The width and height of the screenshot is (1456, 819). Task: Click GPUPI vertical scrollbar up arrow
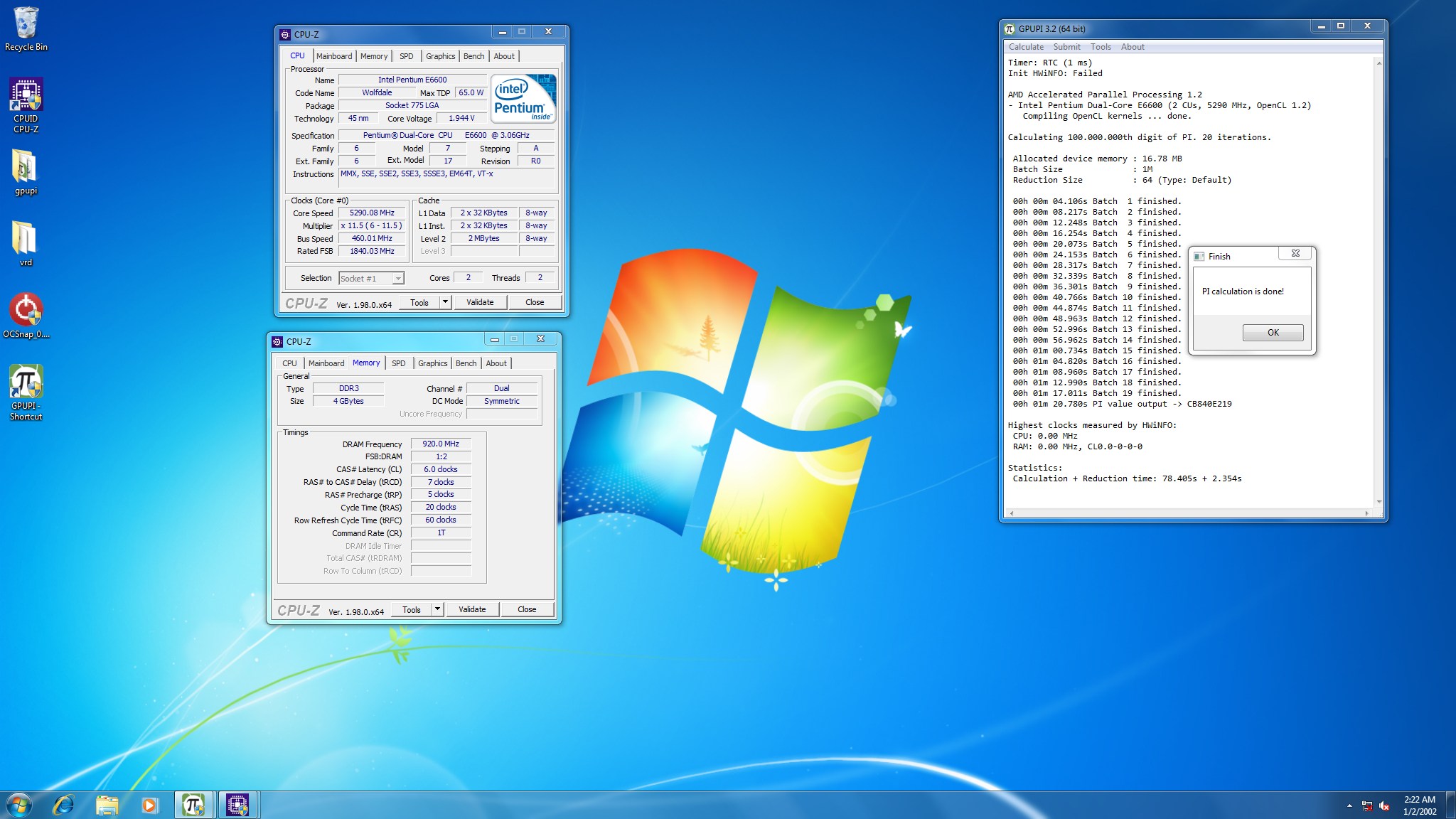pos(1379,63)
